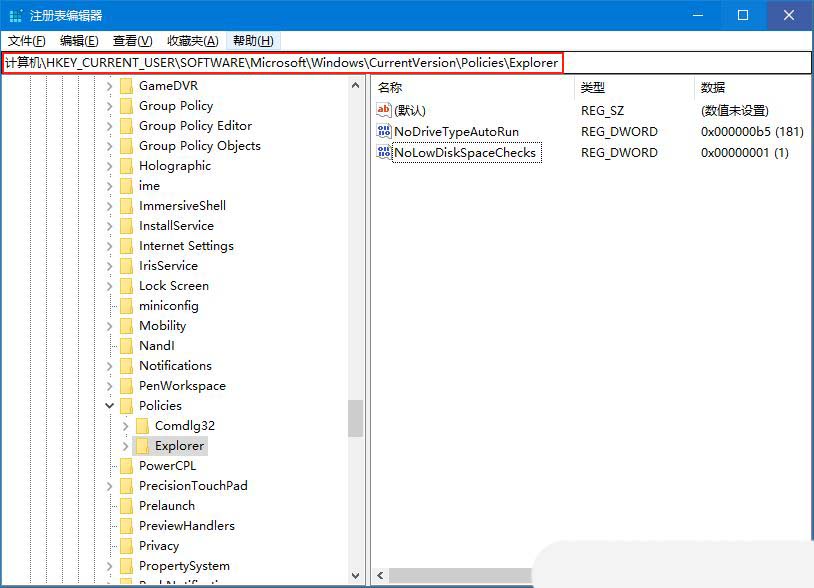Click the Comdlg32 folder icon
Screen dimensions: 814x588
142,426
